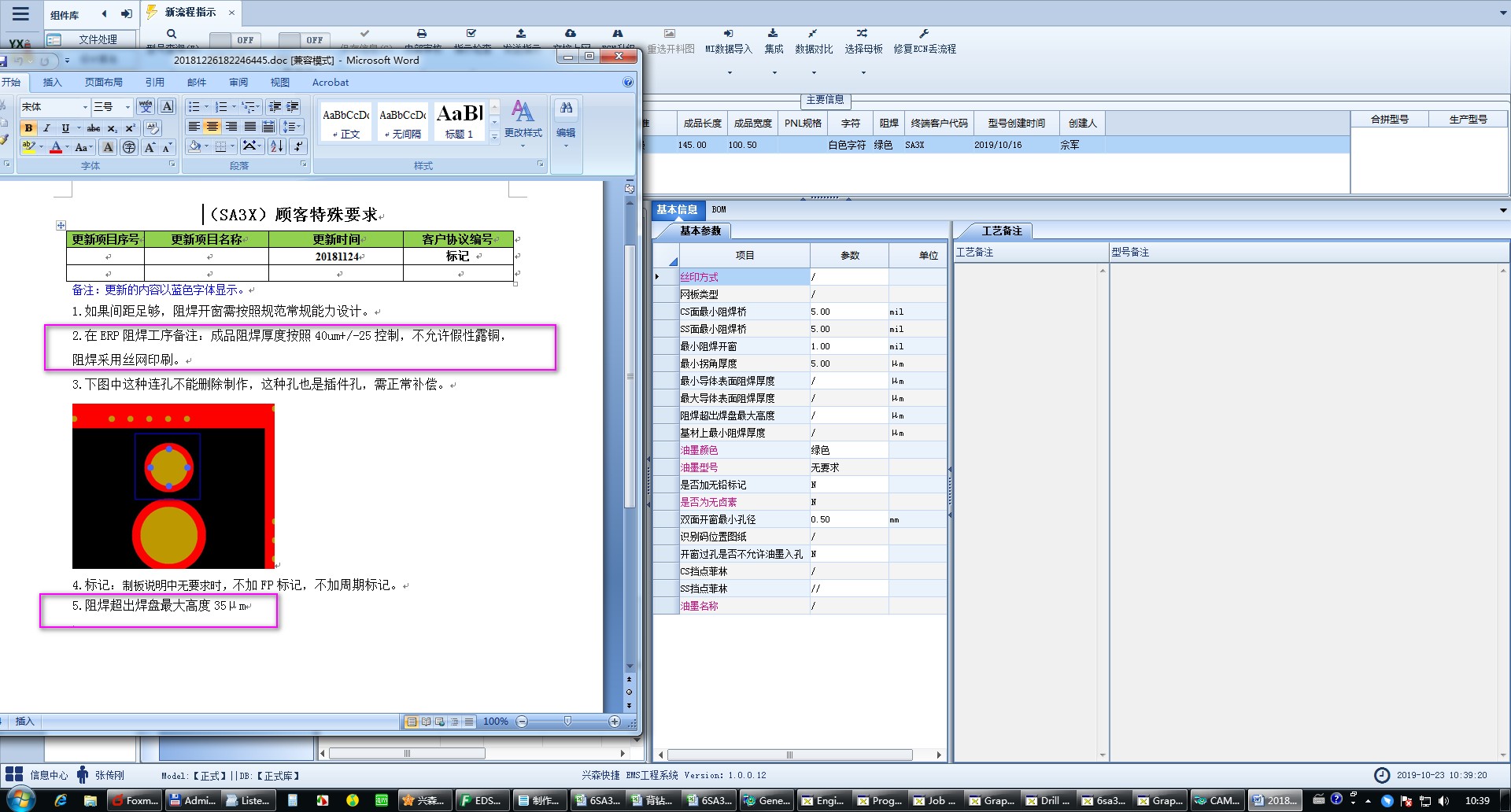Shrink the font size in Word
1511x812 pixels.
[167, 147]
